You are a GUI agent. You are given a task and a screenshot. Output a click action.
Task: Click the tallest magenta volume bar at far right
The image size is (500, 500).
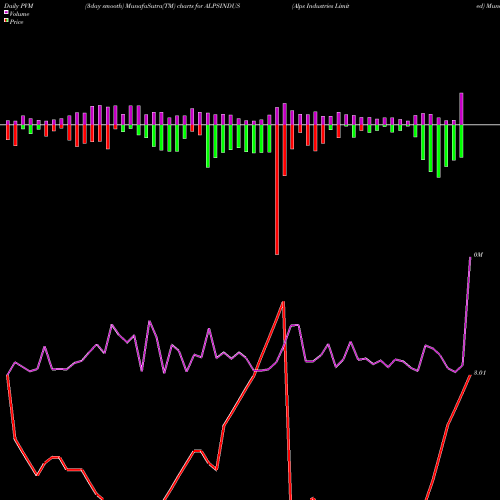coord(461,109)
